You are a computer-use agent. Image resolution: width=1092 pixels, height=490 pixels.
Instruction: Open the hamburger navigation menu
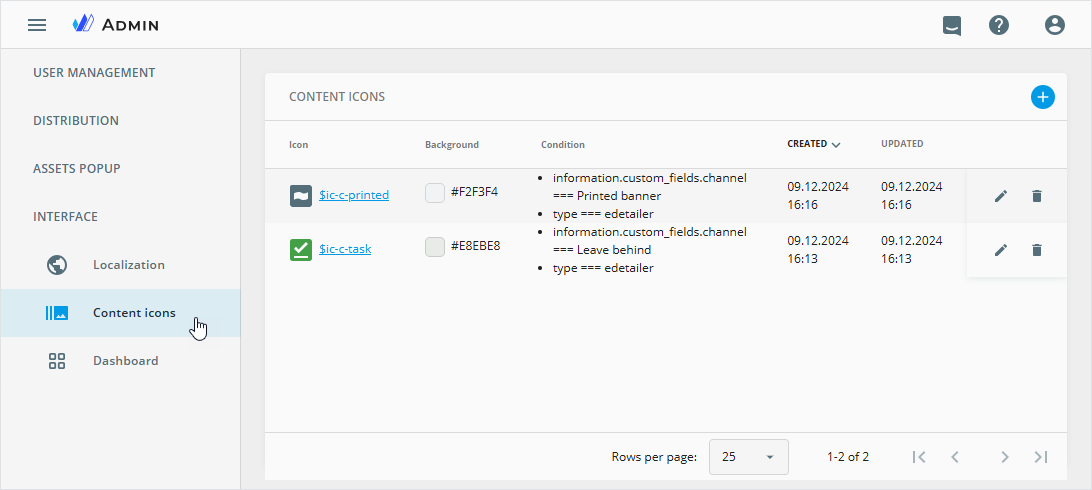(37, 25)
